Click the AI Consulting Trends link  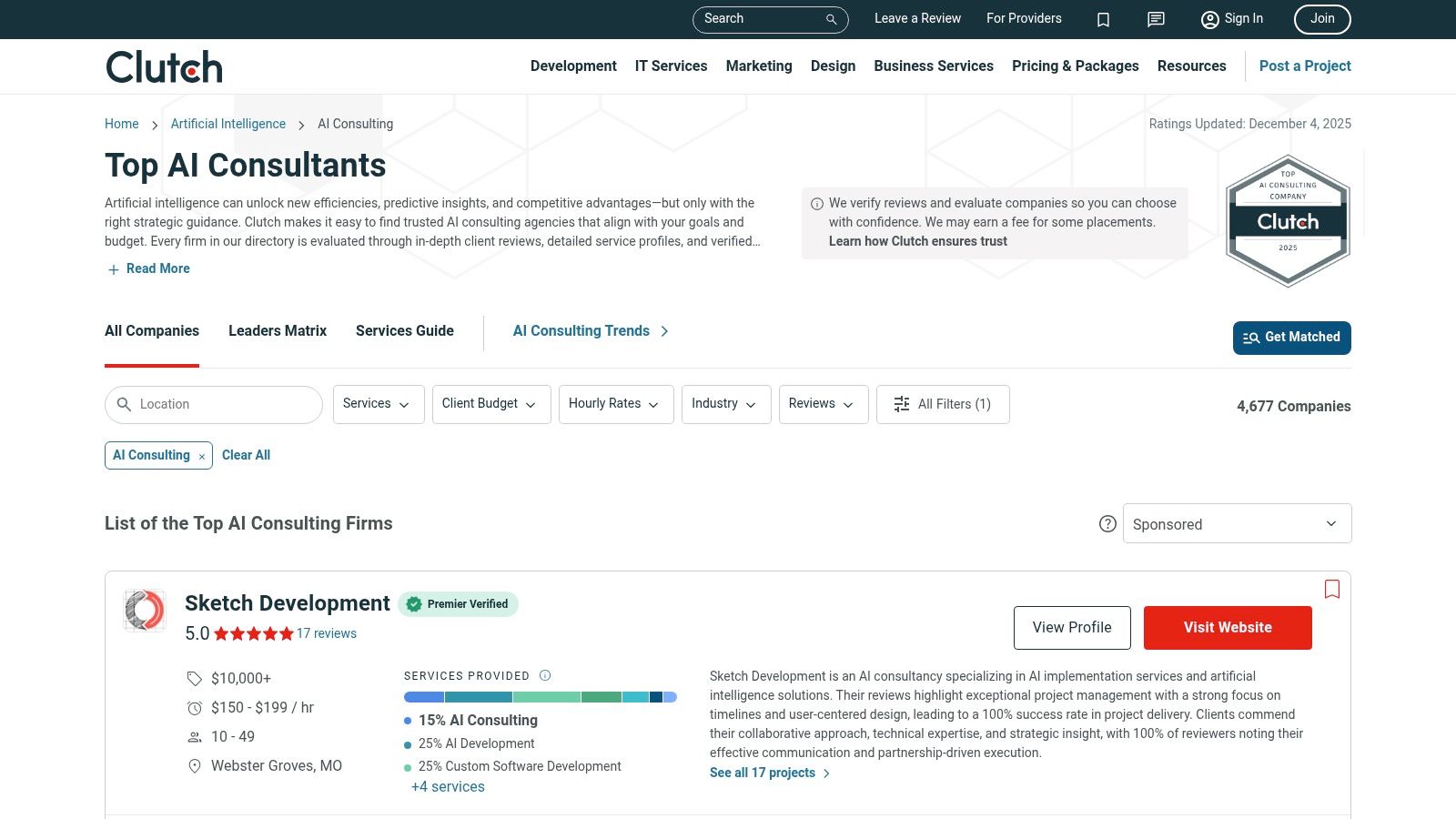click(x=581, y=331)
